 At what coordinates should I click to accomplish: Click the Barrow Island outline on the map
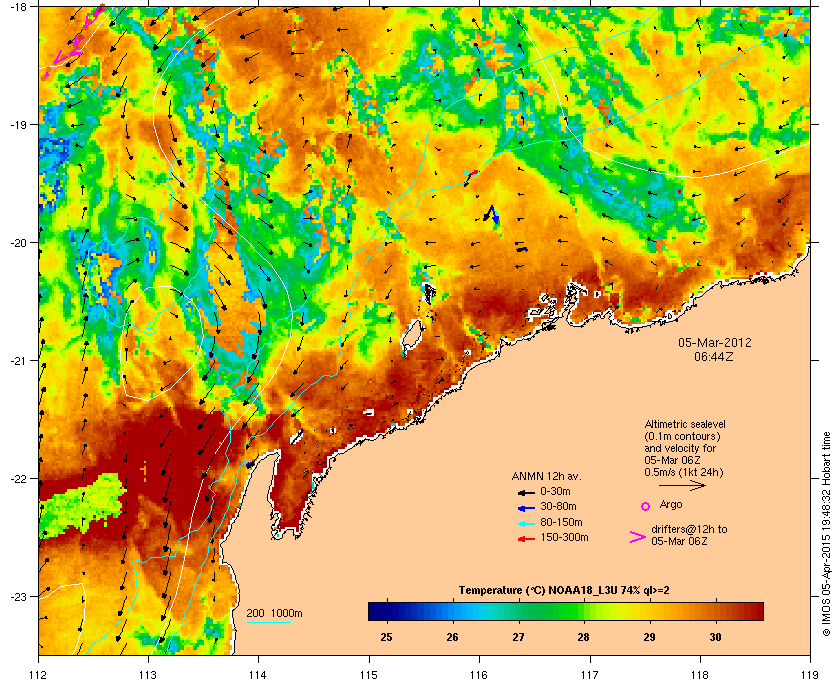coord(411,336)
